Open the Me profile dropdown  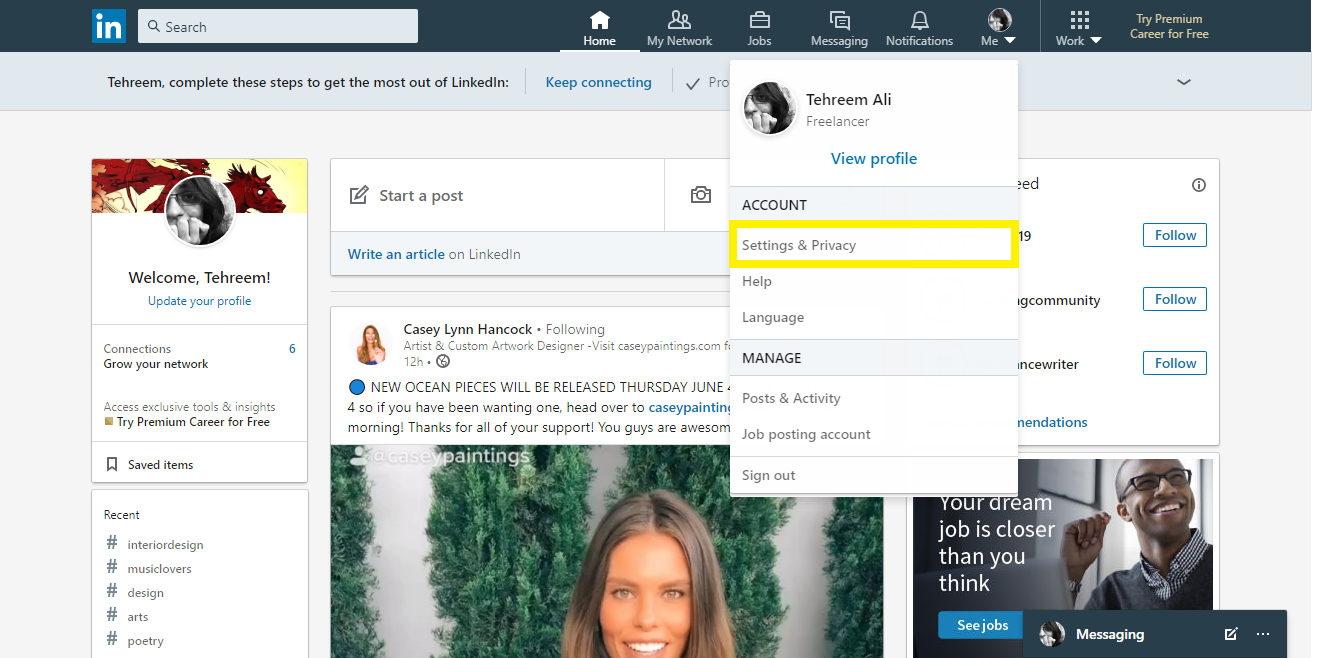(x=997, y=26)
